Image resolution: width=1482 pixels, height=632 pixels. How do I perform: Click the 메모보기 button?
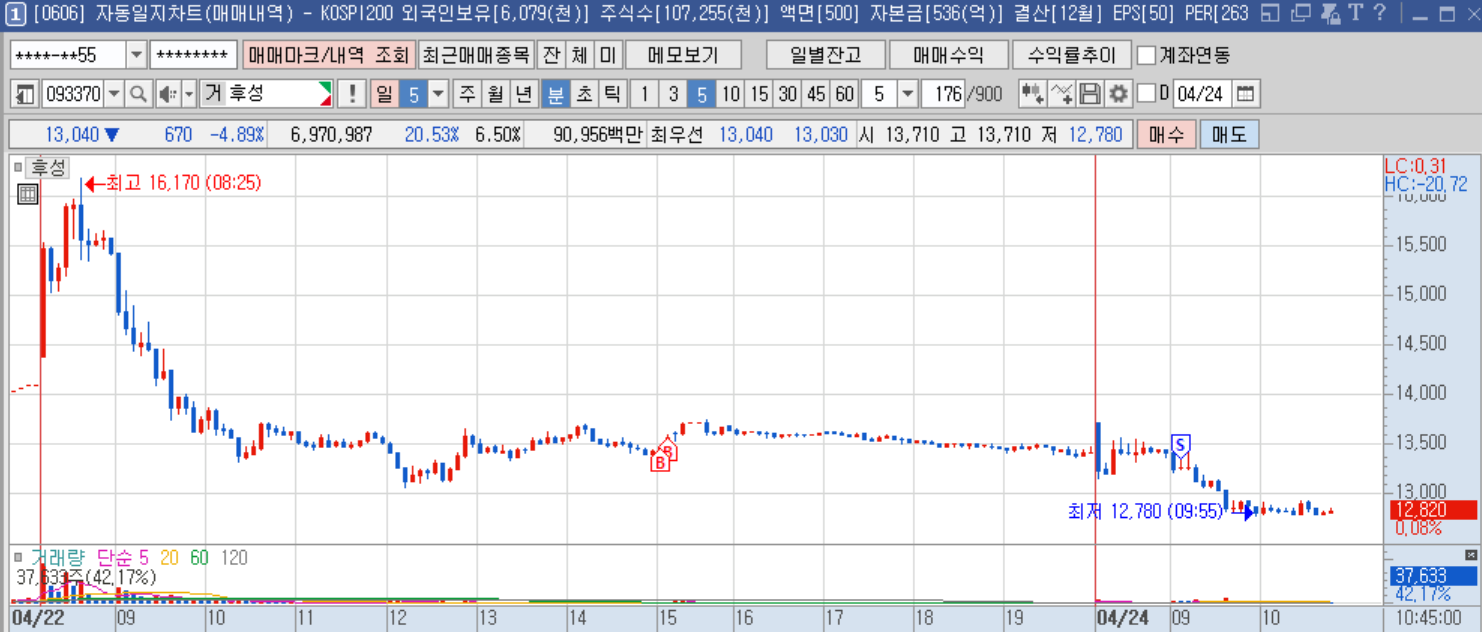683,55
